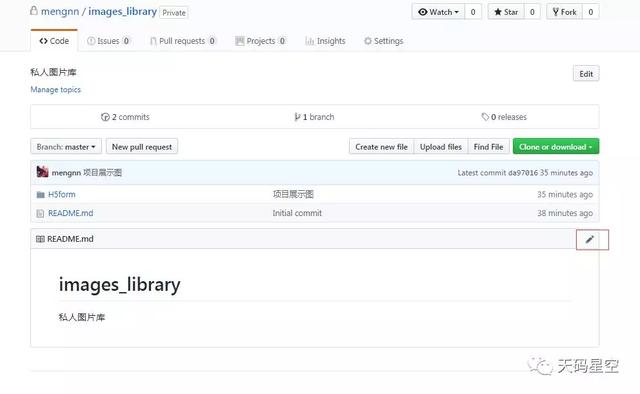Click the Projects tab board icon
The image size is (640, 394).
coord(240,41)
